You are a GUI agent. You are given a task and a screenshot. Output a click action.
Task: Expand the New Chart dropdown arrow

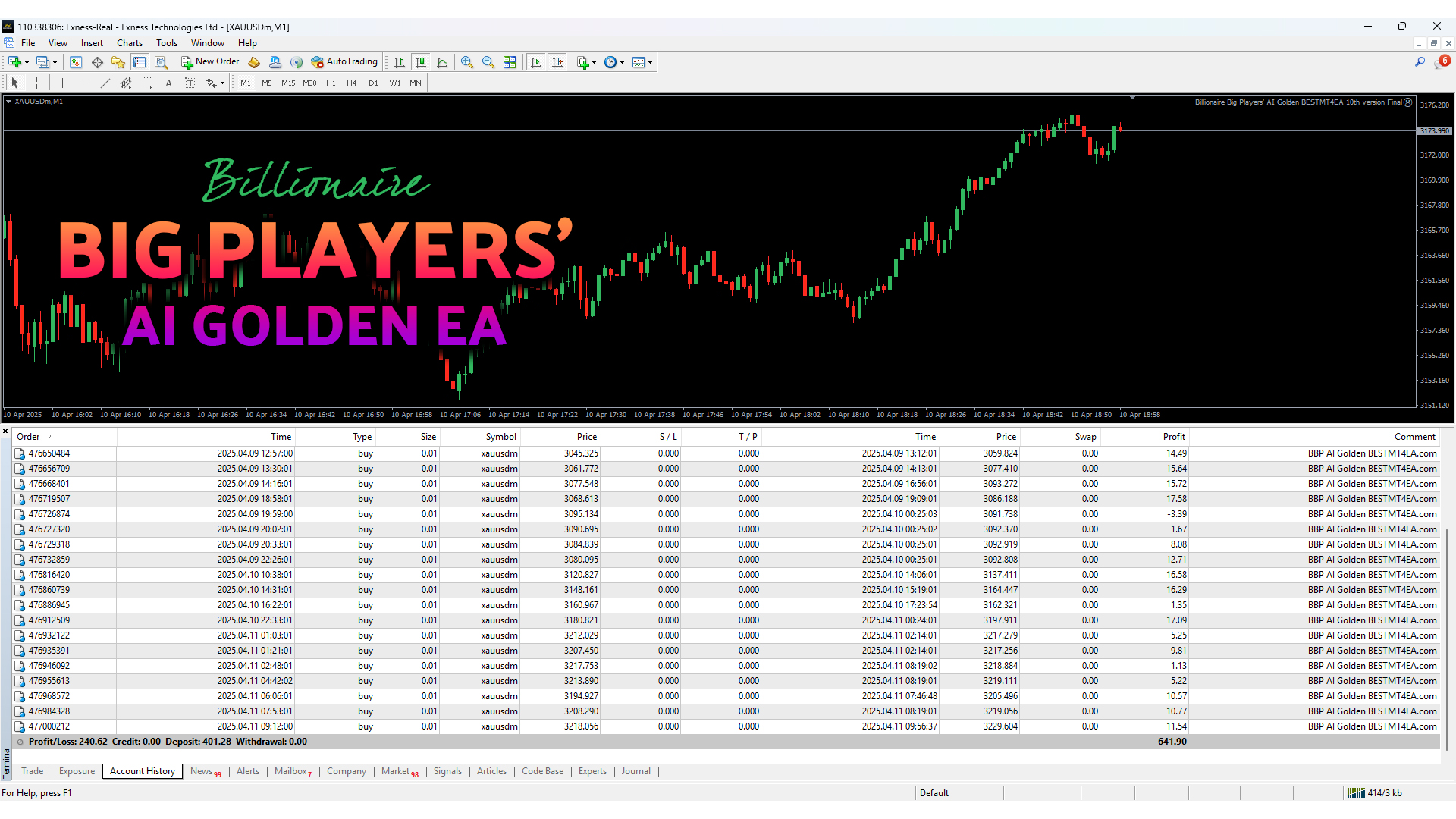pos(27,63)
